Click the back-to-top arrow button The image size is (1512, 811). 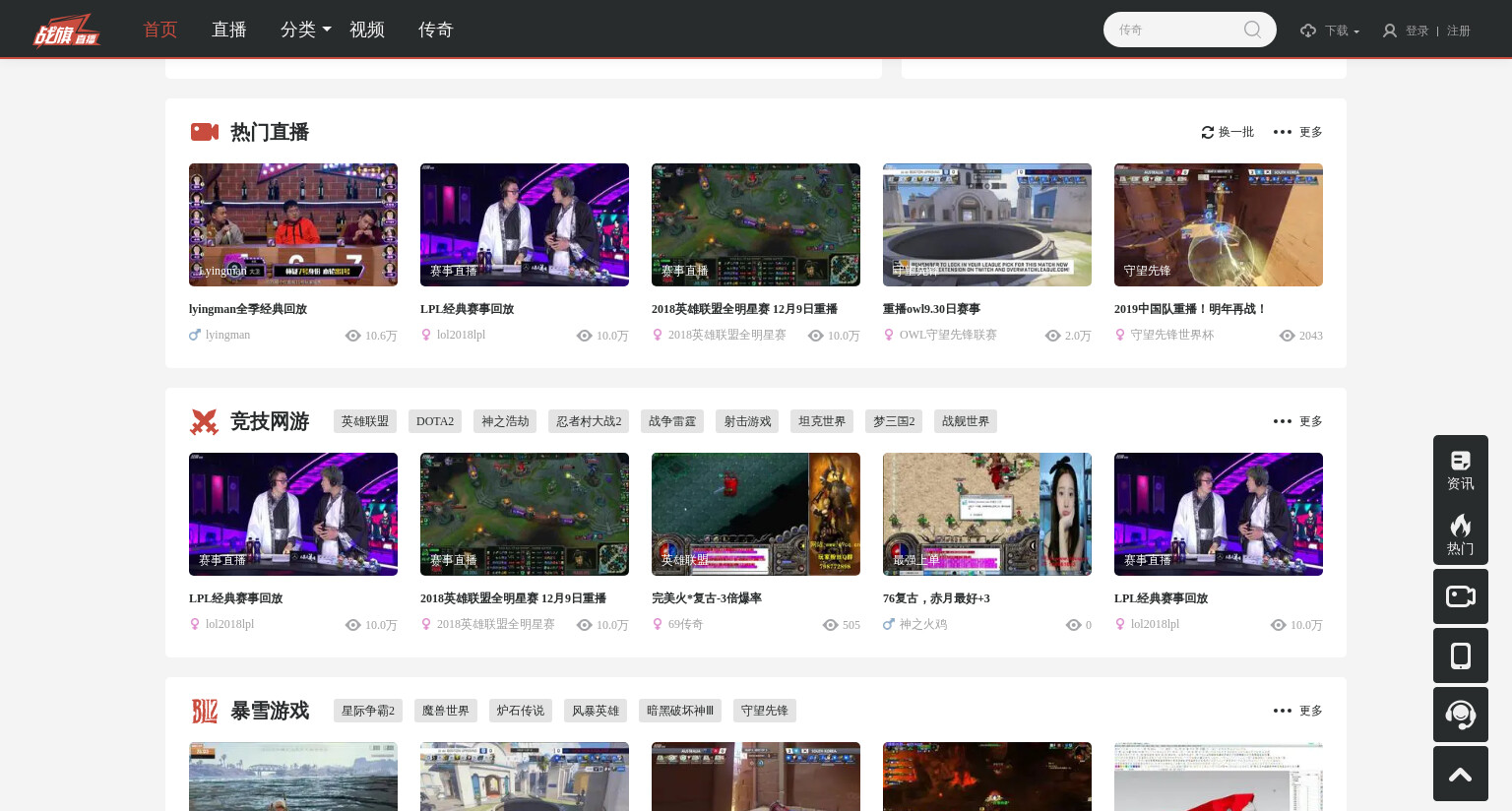1461,774
